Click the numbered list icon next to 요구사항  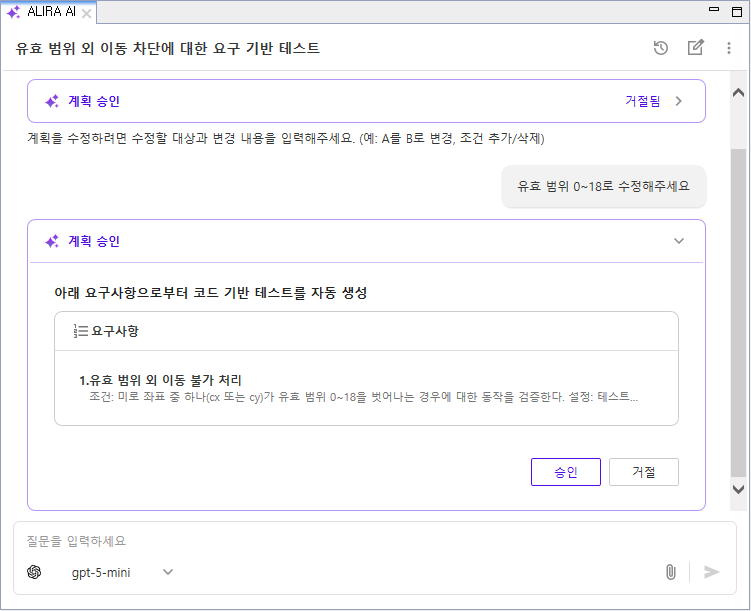(80, 331)
